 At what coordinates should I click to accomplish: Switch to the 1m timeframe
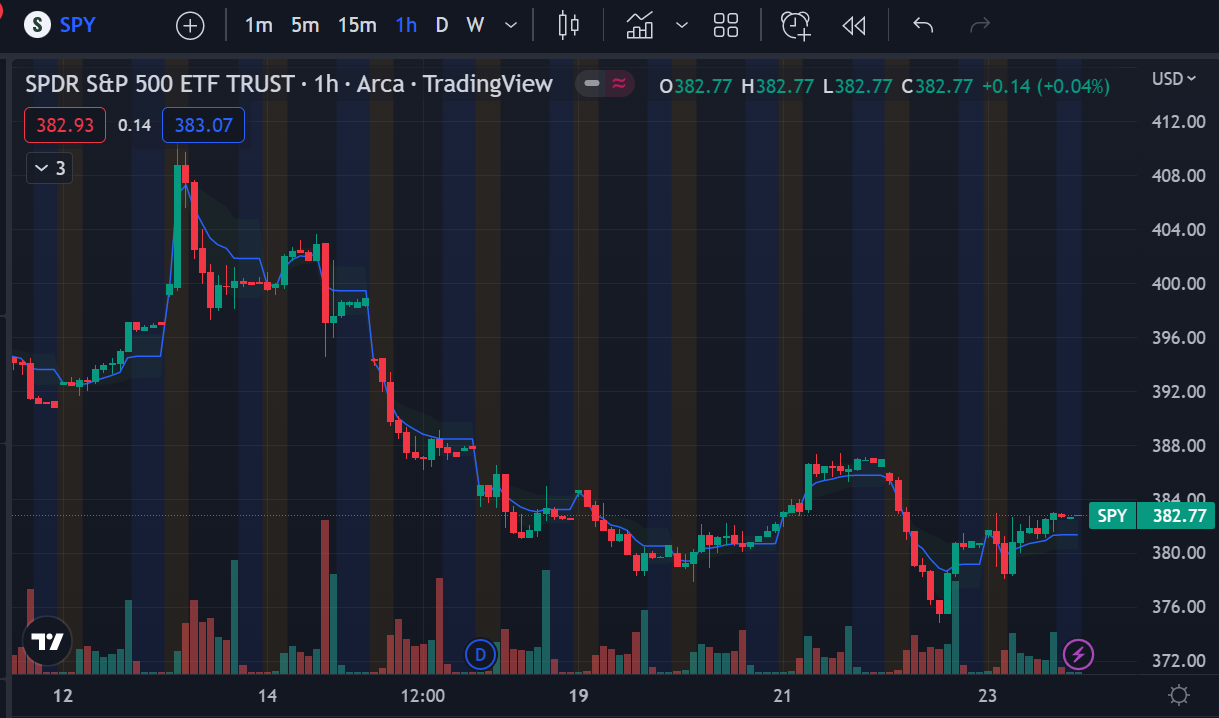point(258,25)
